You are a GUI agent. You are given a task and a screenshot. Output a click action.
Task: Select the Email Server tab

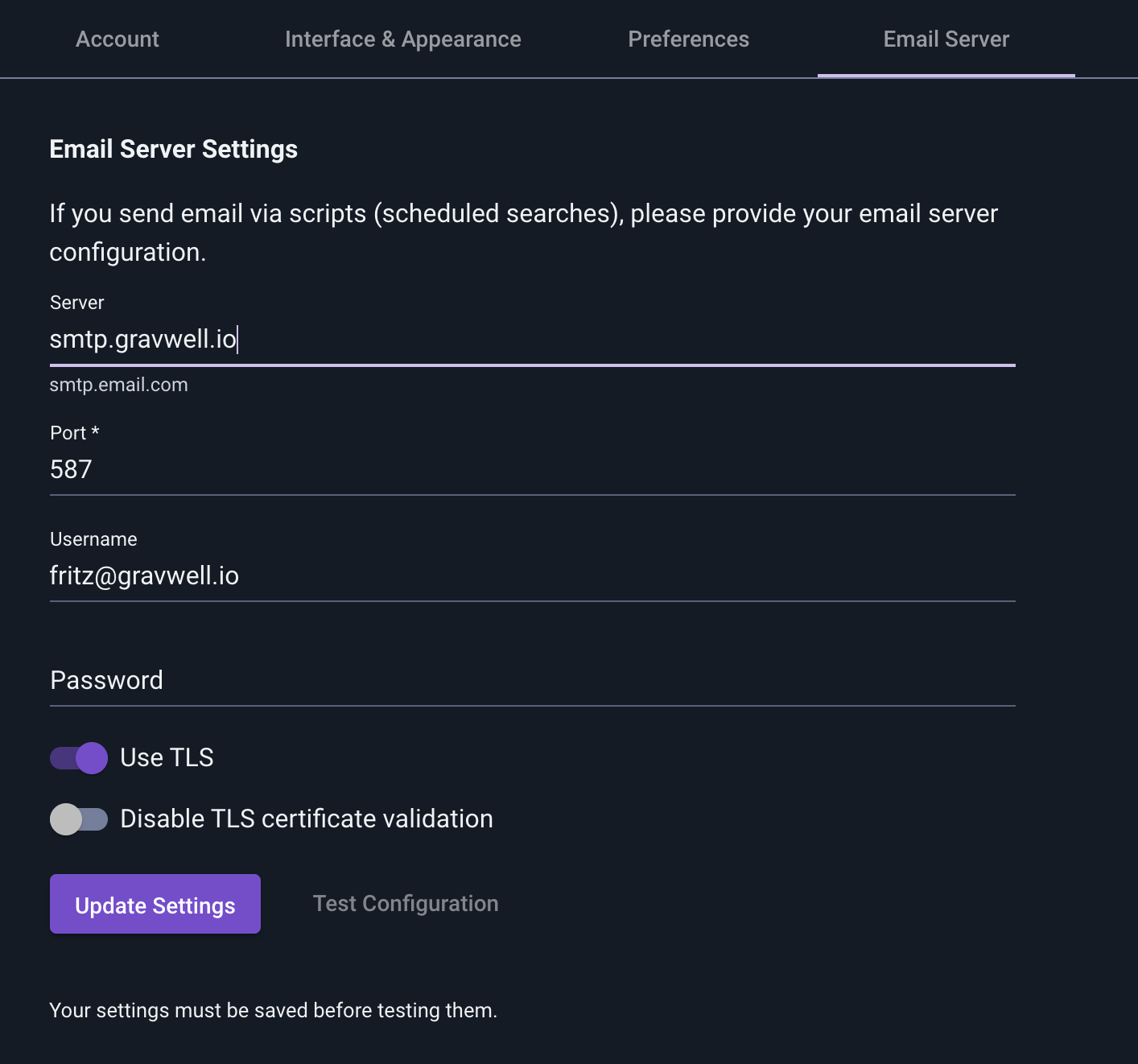(946, 39)
